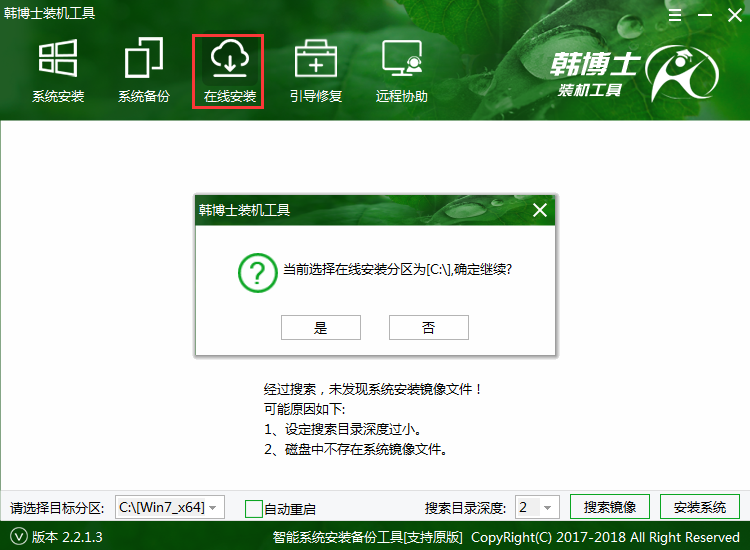Click the version shield icon in status bar

click(17, 537)
